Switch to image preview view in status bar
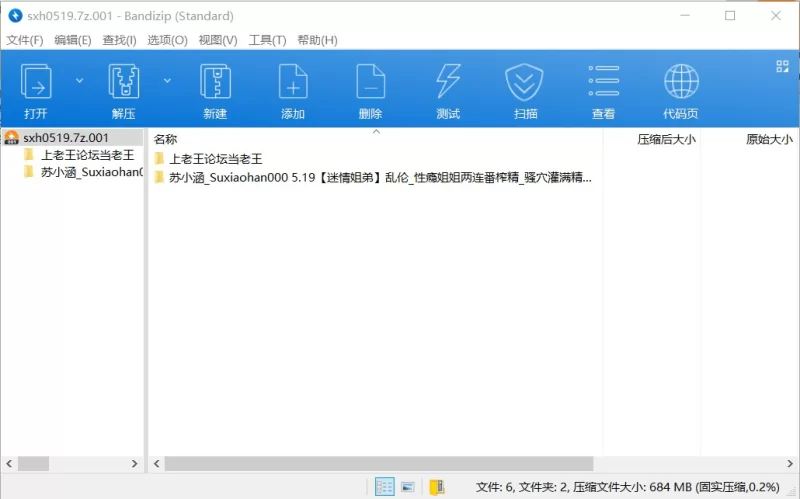This screenshot has height=499, width=800. [x=408, y=487]
